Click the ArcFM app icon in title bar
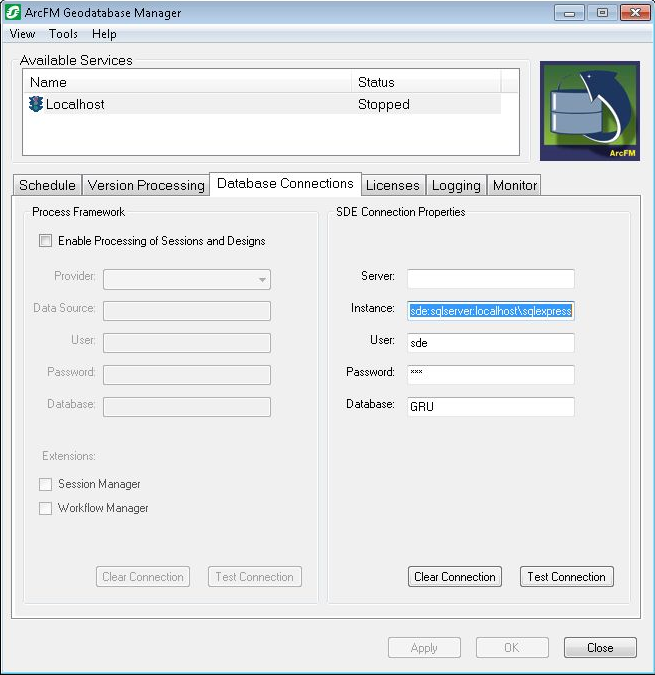 (x=15, y=13)
